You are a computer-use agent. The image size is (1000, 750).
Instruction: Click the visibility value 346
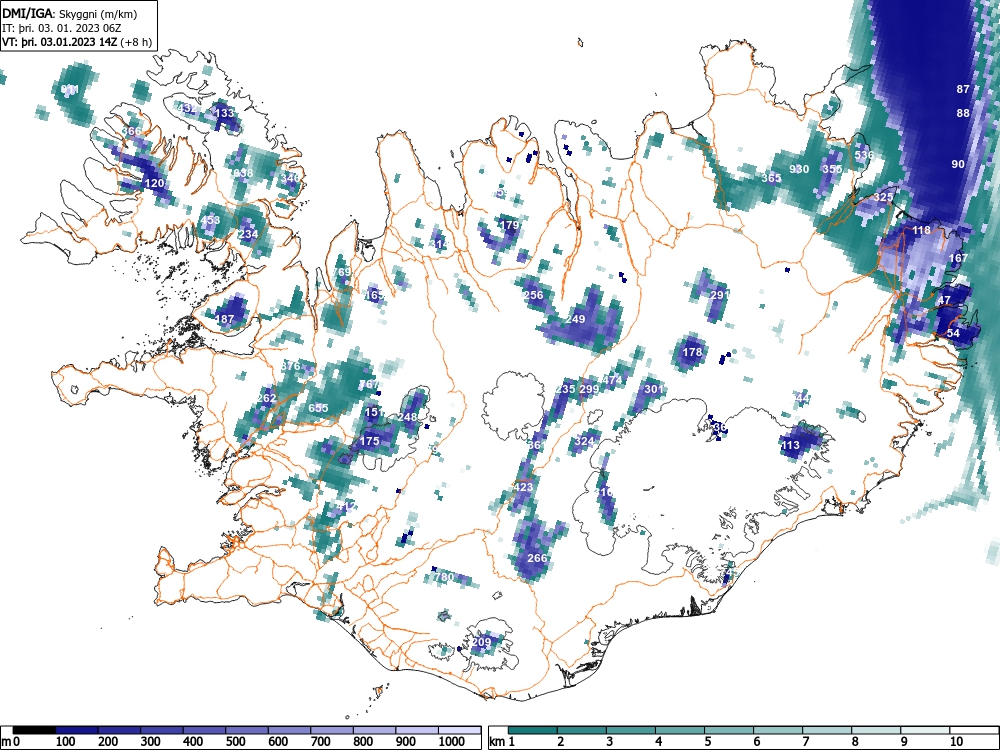tap(290, 178)
